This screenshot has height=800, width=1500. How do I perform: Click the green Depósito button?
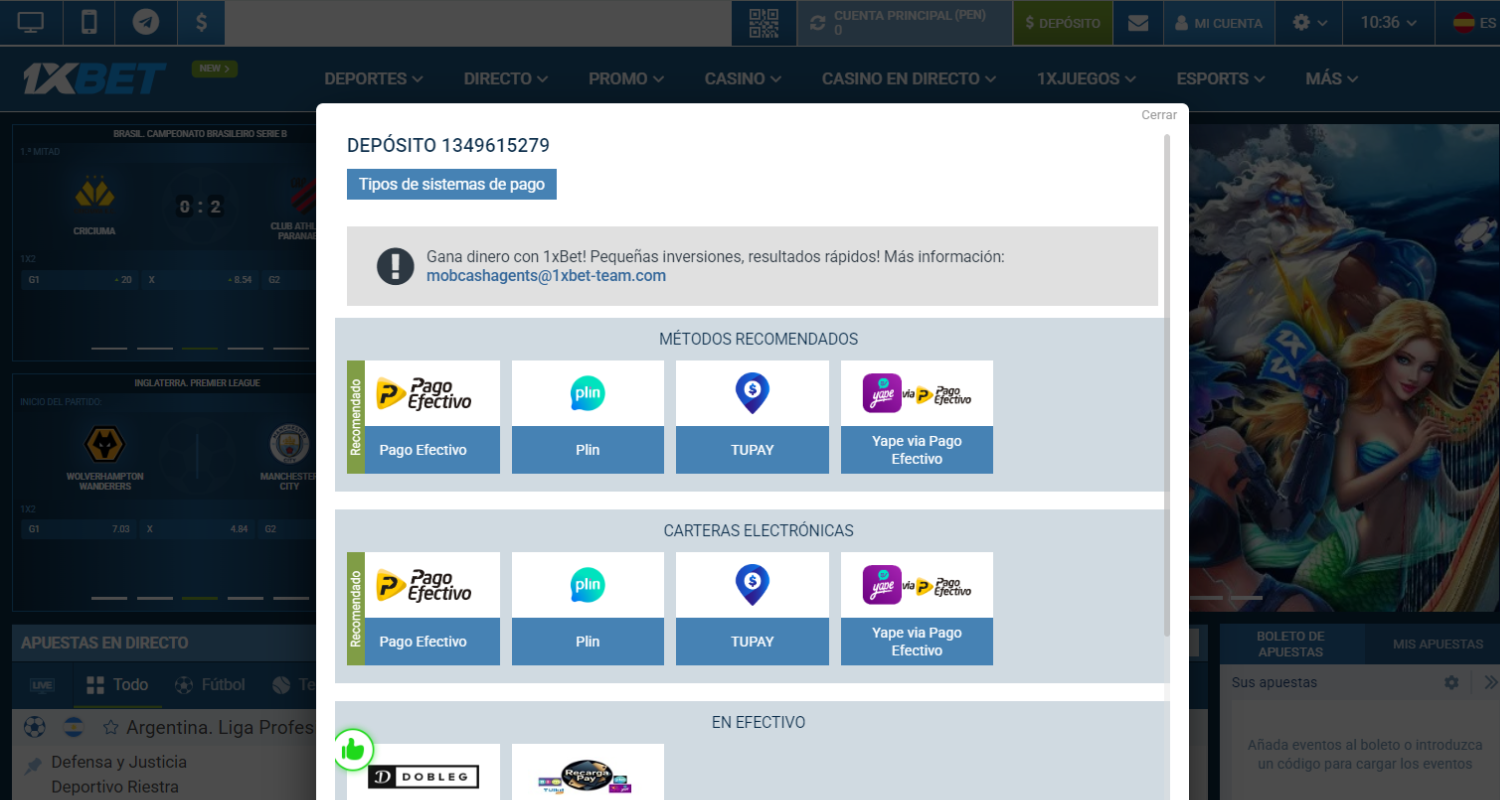pos(1062,23)
